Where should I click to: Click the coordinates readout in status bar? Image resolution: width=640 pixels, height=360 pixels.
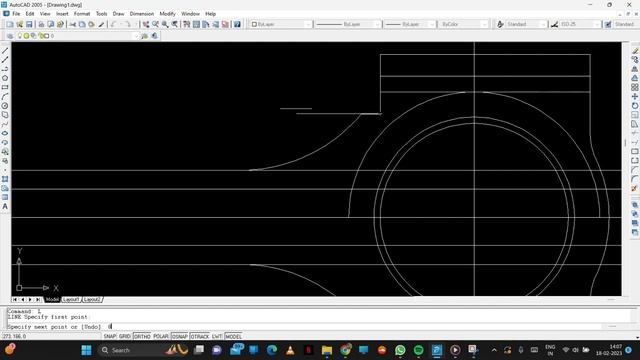[x=51, y=336]
